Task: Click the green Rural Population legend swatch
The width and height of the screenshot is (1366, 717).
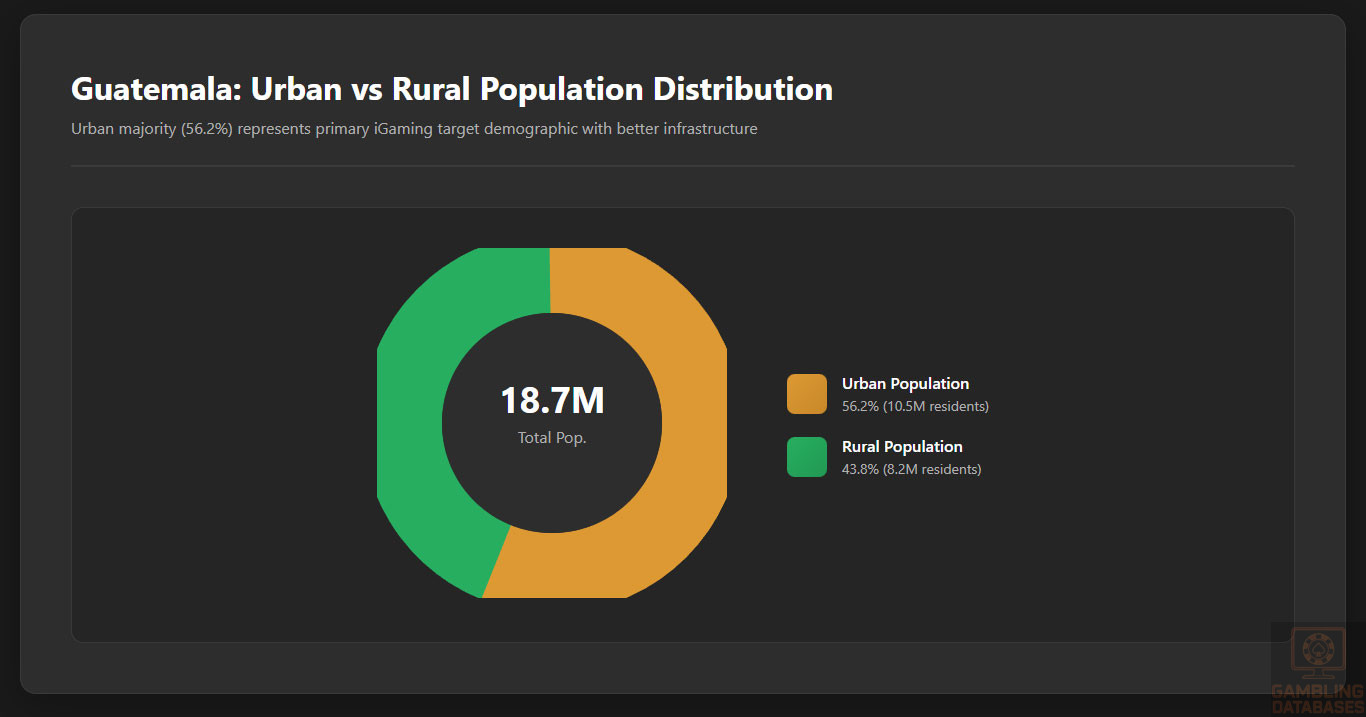Action: point(806,457)
